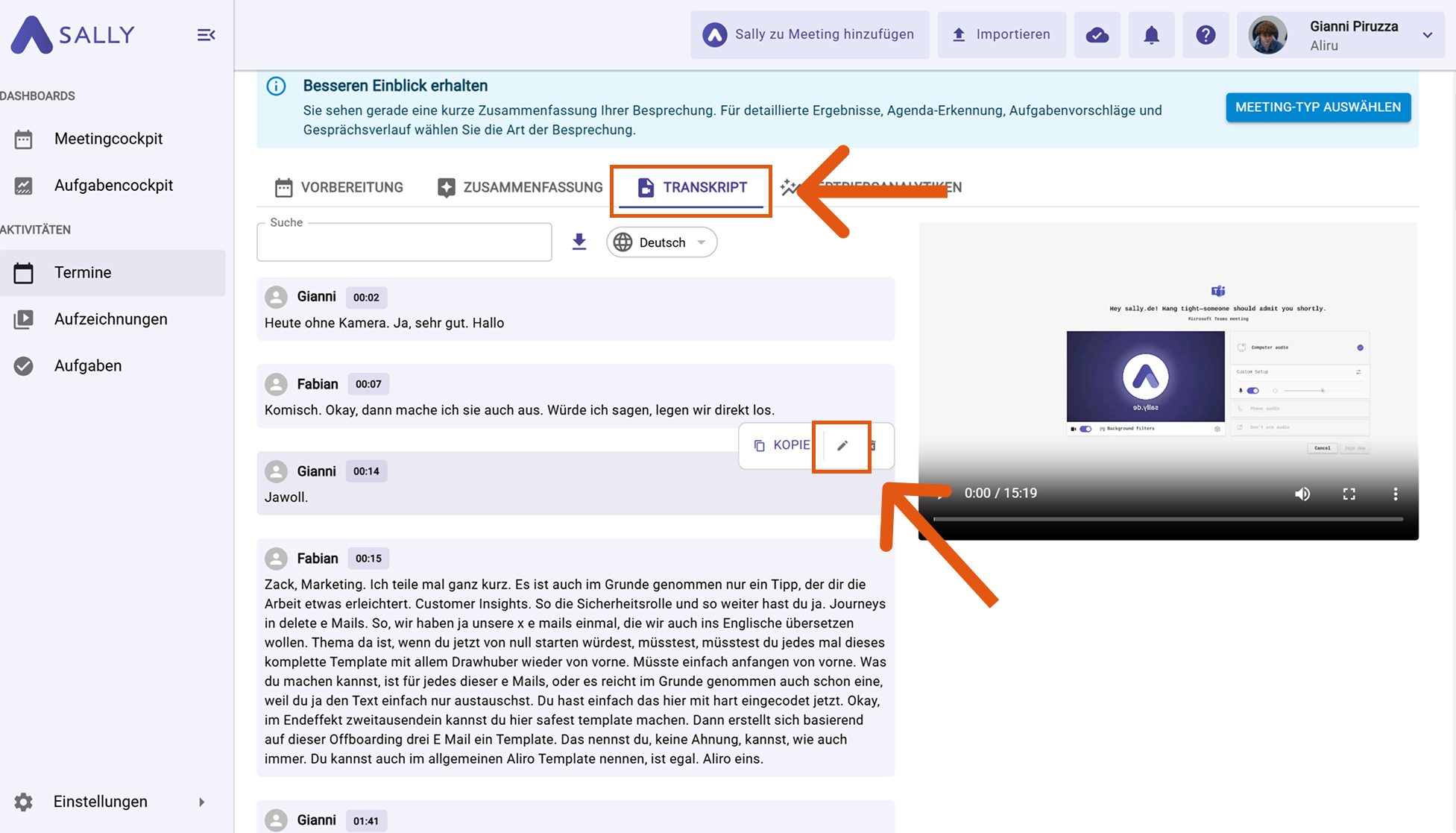Click Fabian speaker avatar at 00:07
Viewport: 1456px width, 833px height.
click(276, 384)
